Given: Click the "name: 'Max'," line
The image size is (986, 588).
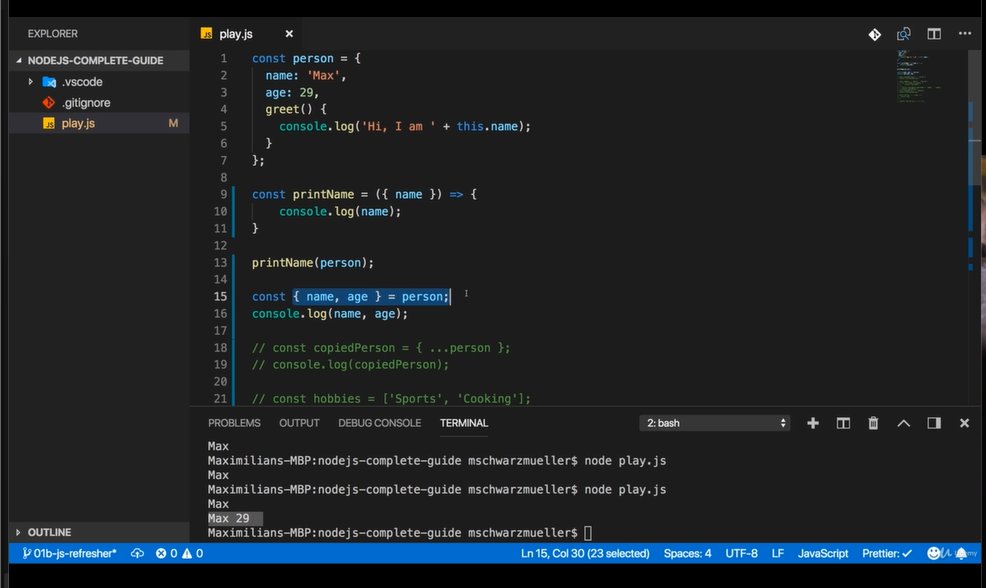Looking at the screenshot, I should (306, 75).
